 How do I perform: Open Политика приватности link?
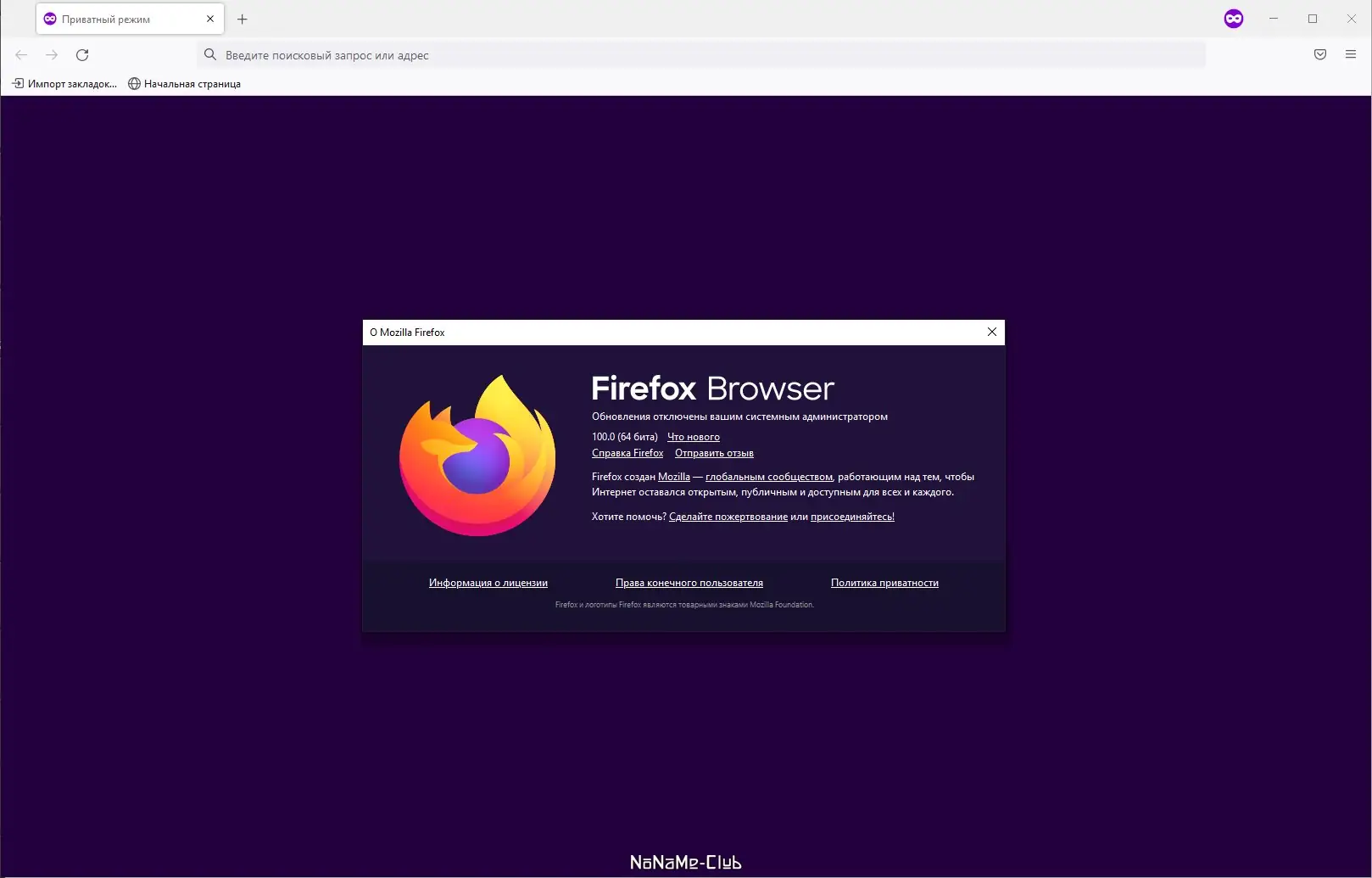(884, 583)
